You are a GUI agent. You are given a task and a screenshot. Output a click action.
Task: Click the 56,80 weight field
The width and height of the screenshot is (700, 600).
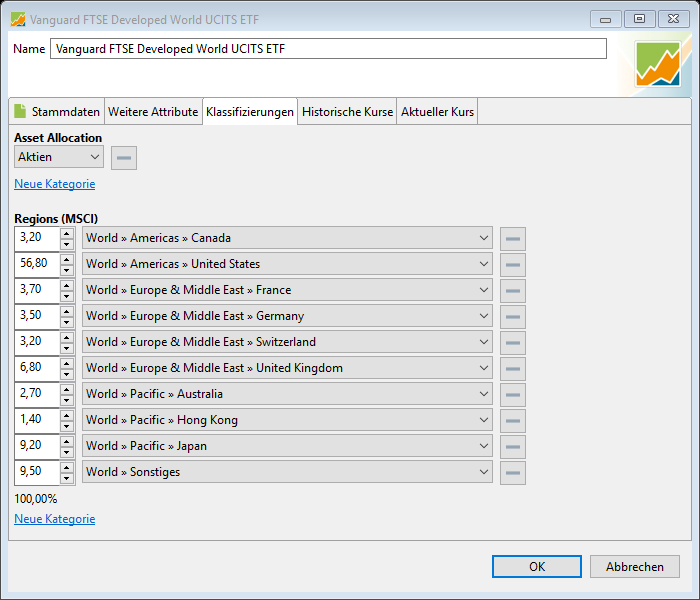38,264
